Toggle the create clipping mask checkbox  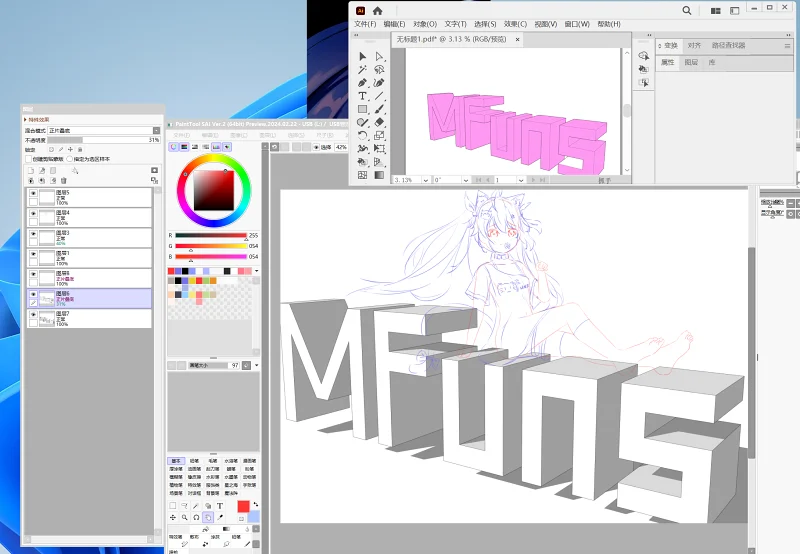tap(29, 159)
